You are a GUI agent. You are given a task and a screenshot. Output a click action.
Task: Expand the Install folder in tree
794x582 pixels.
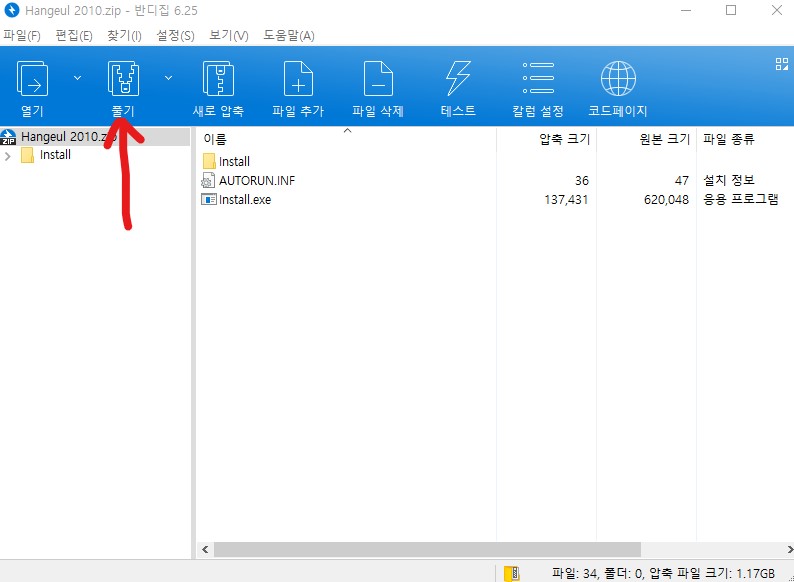(8, 156)
